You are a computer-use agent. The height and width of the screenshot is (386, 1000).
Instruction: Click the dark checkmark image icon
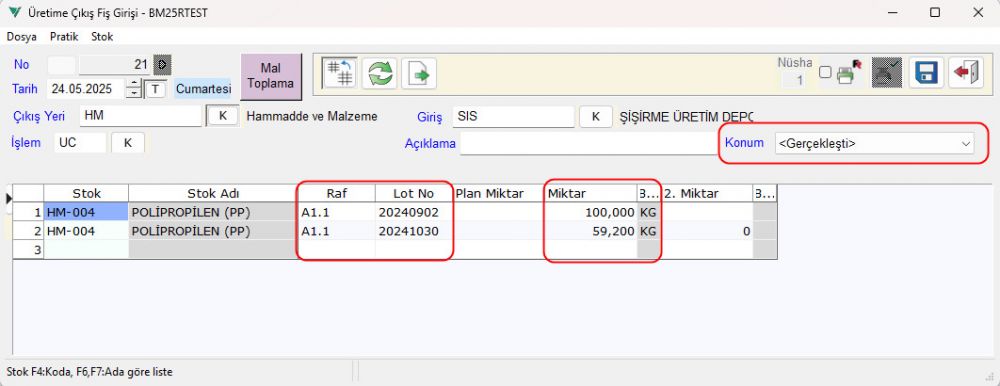coord(886,73)
